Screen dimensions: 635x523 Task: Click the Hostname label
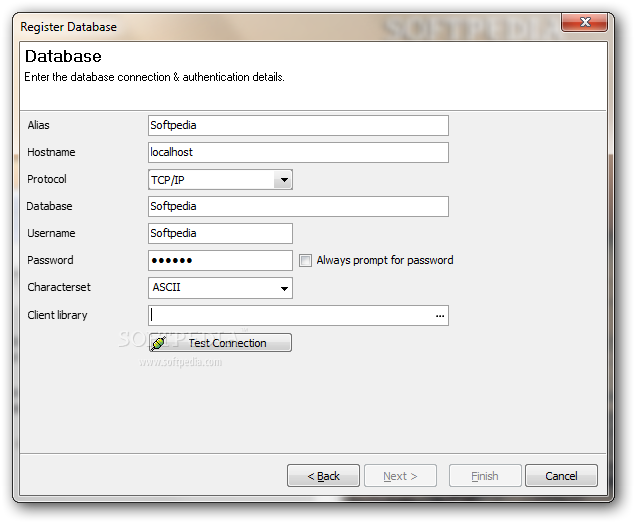(51, 152)
